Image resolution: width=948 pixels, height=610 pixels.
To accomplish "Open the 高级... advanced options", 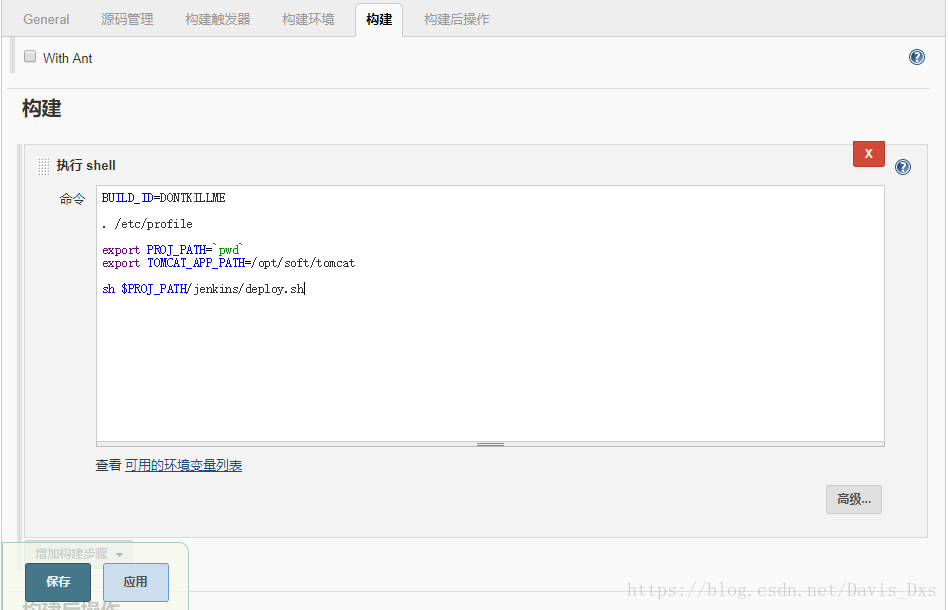I will tap(854, 499).
